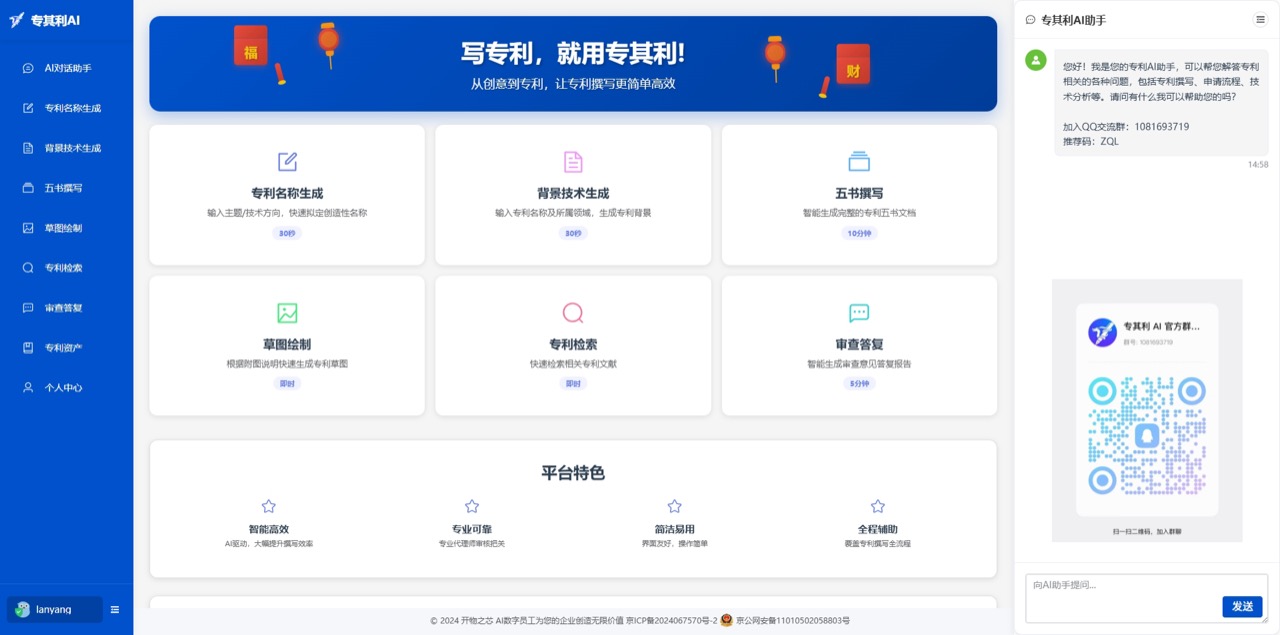Click the pencil icon on 专利名称生成 card
The image size is (1280, 635).
[x=287, y=162]
